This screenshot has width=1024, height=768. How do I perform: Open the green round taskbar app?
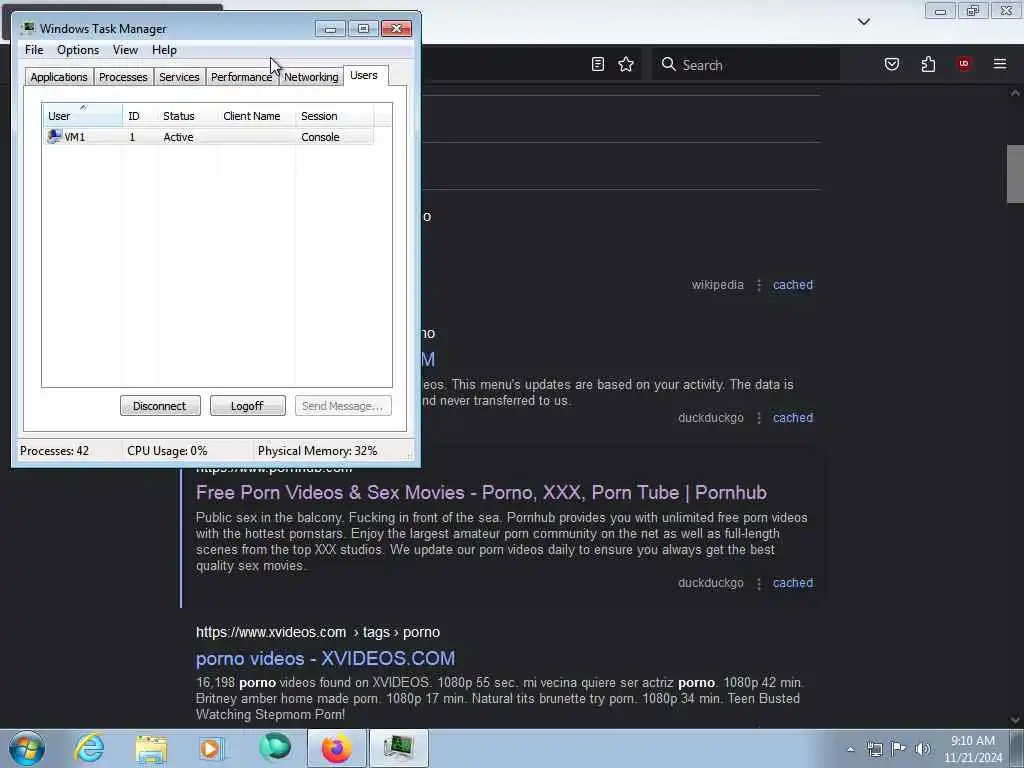click(274, 748)
